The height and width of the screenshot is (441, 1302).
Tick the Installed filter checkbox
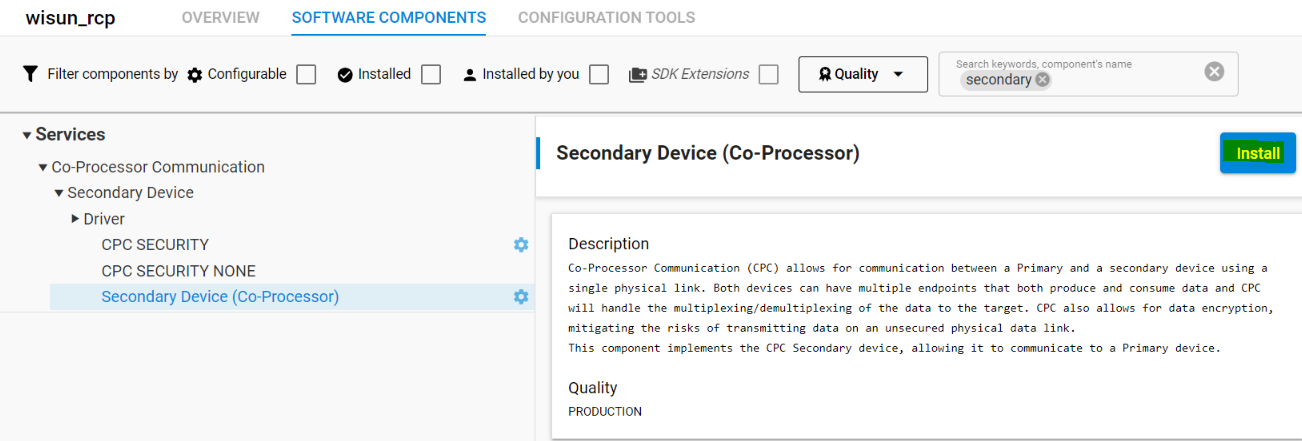click(x=431, y=75)
